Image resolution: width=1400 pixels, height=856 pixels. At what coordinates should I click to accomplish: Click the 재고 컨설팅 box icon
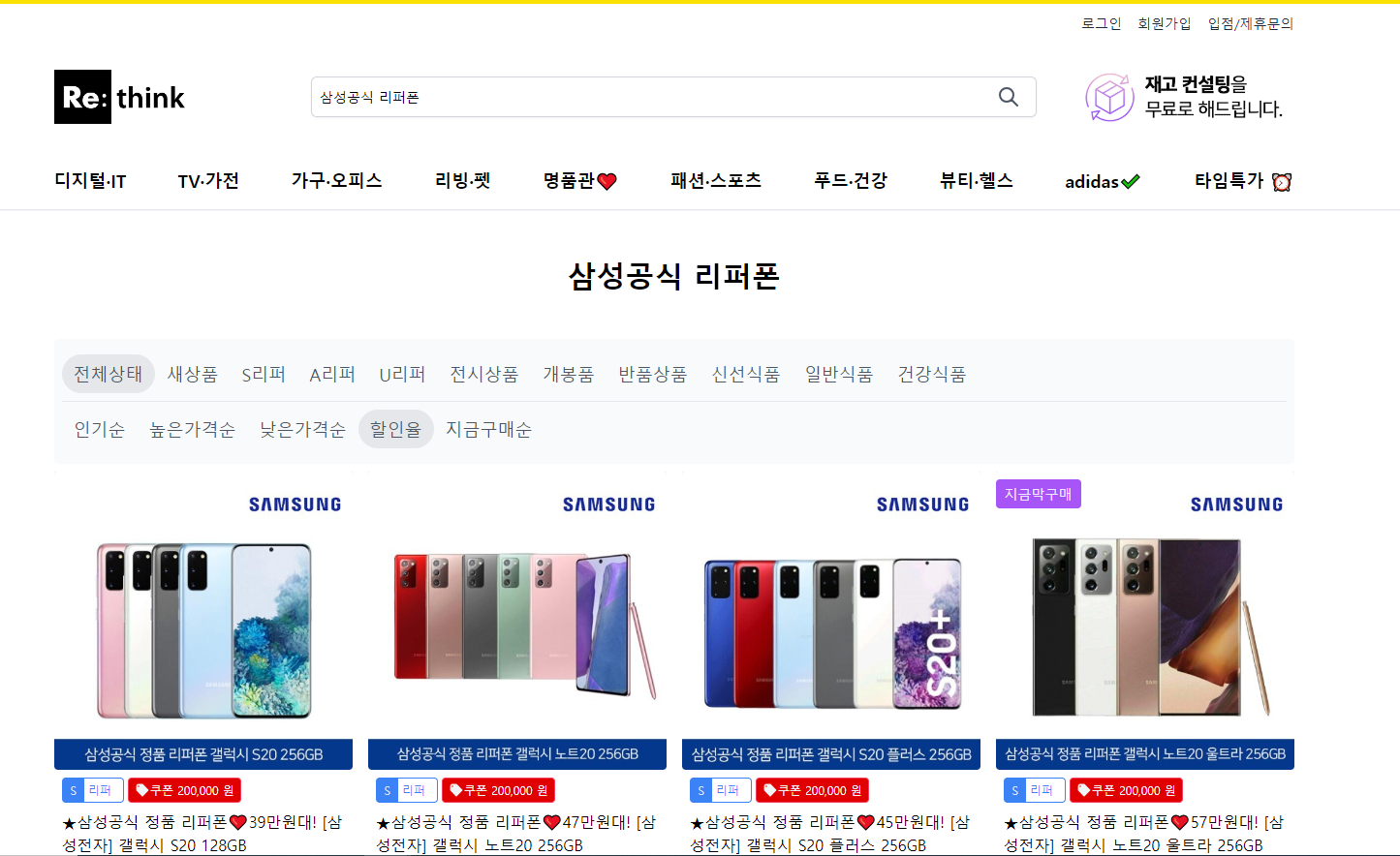(1108, 97)
